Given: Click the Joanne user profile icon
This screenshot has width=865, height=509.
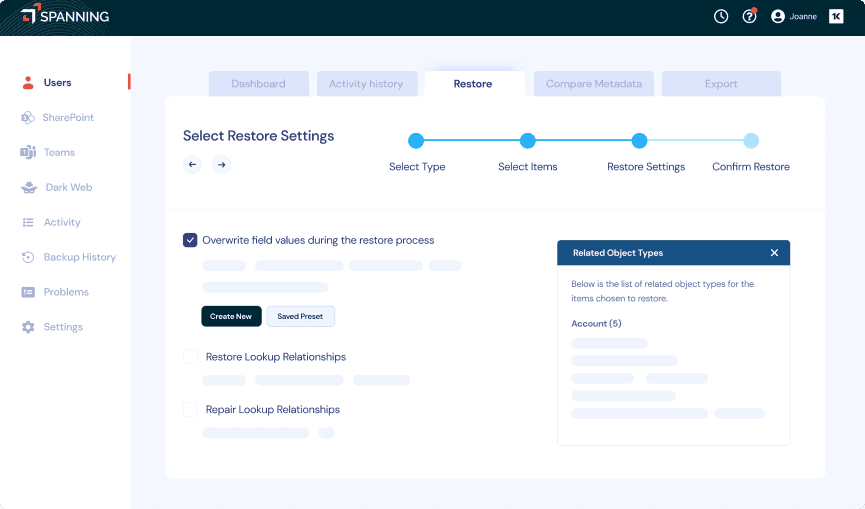Looking at the screenshot, I should 778,16.
